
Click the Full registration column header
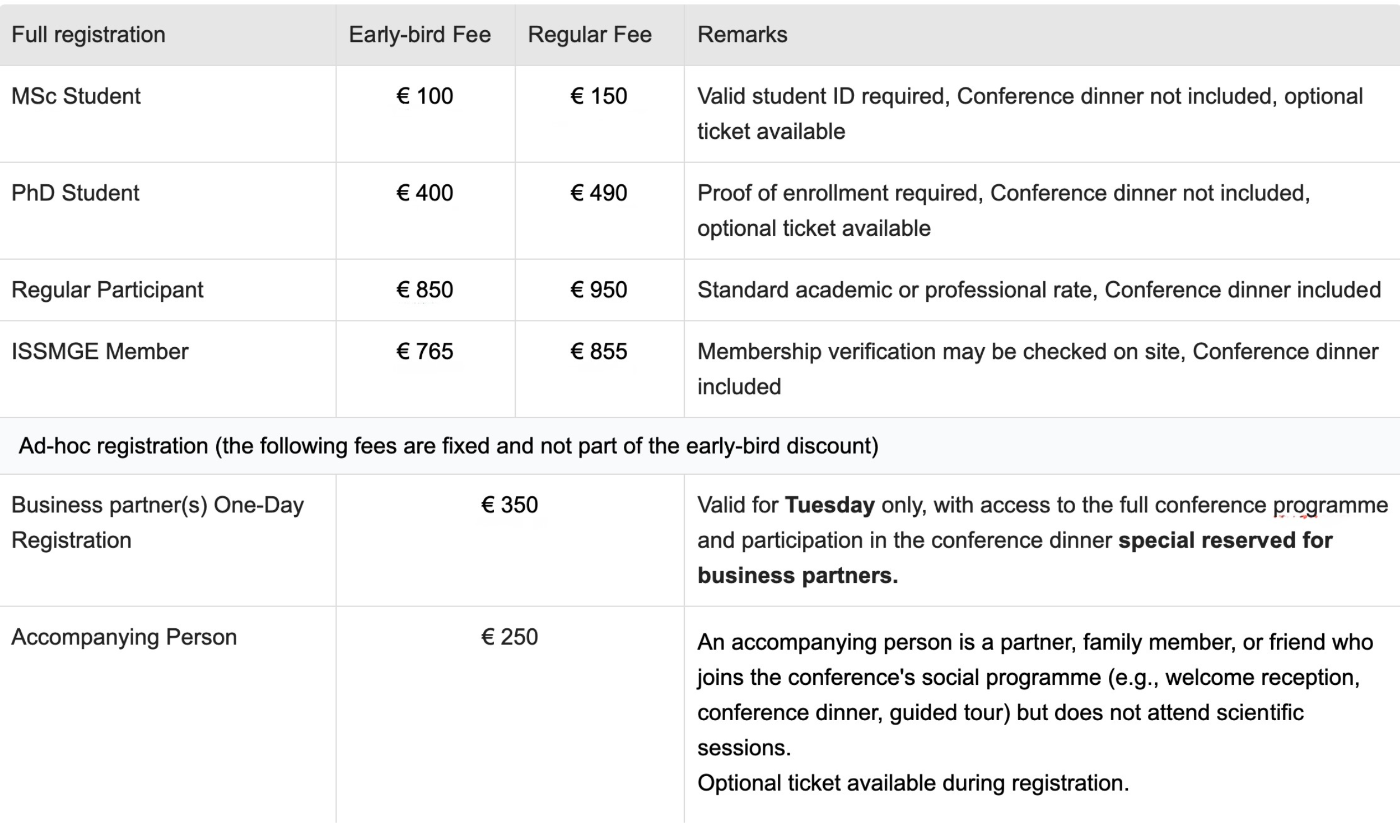88,35
